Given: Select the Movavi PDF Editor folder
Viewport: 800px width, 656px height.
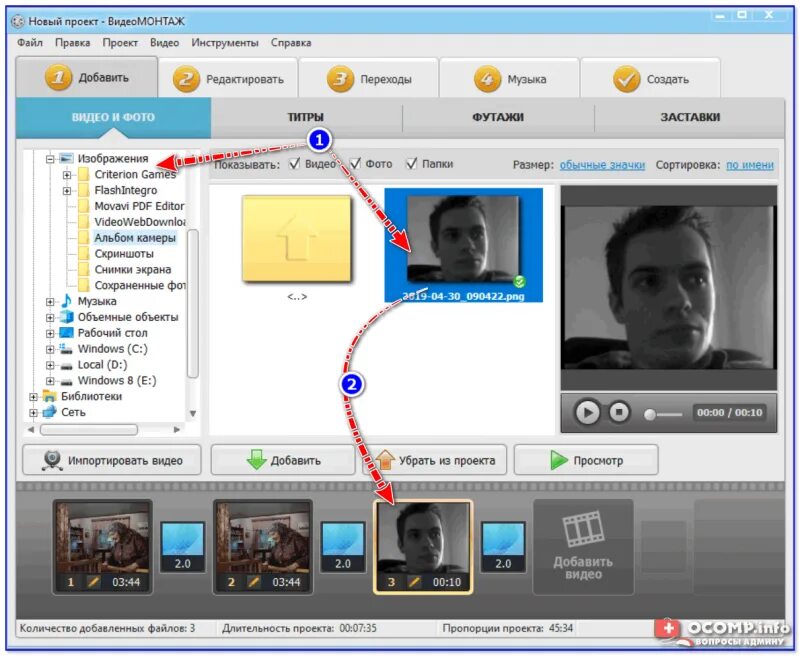Looking at the screenshot, I should tap(139, 206).
